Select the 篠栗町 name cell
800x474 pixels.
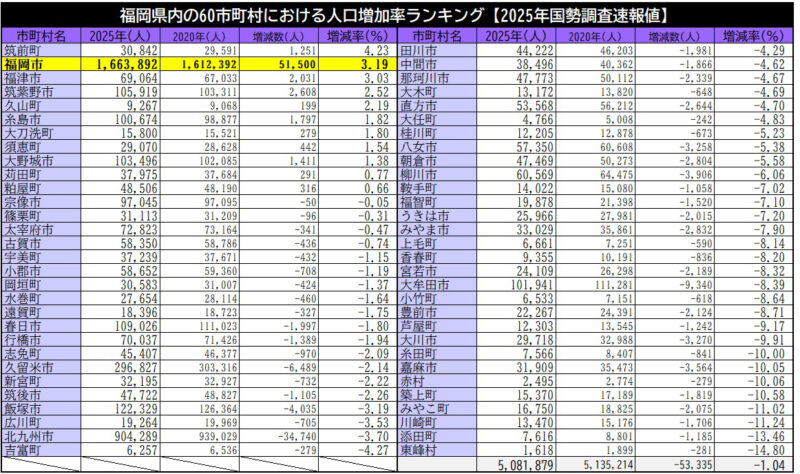41,216
